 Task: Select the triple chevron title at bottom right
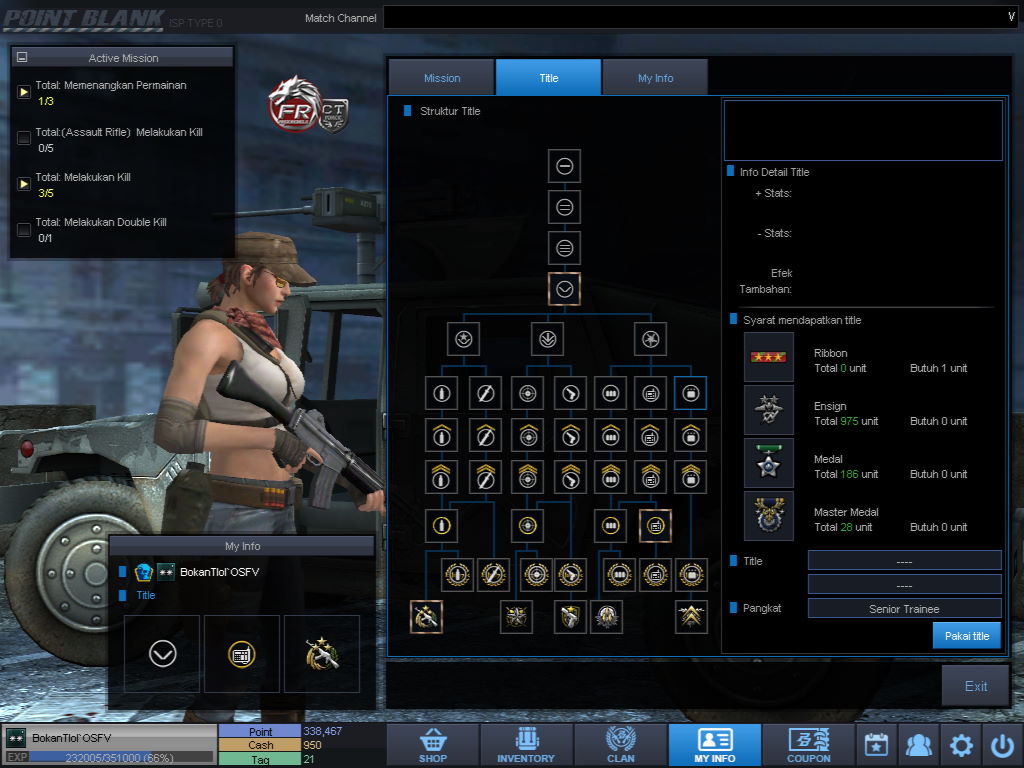tap(691, 616)
